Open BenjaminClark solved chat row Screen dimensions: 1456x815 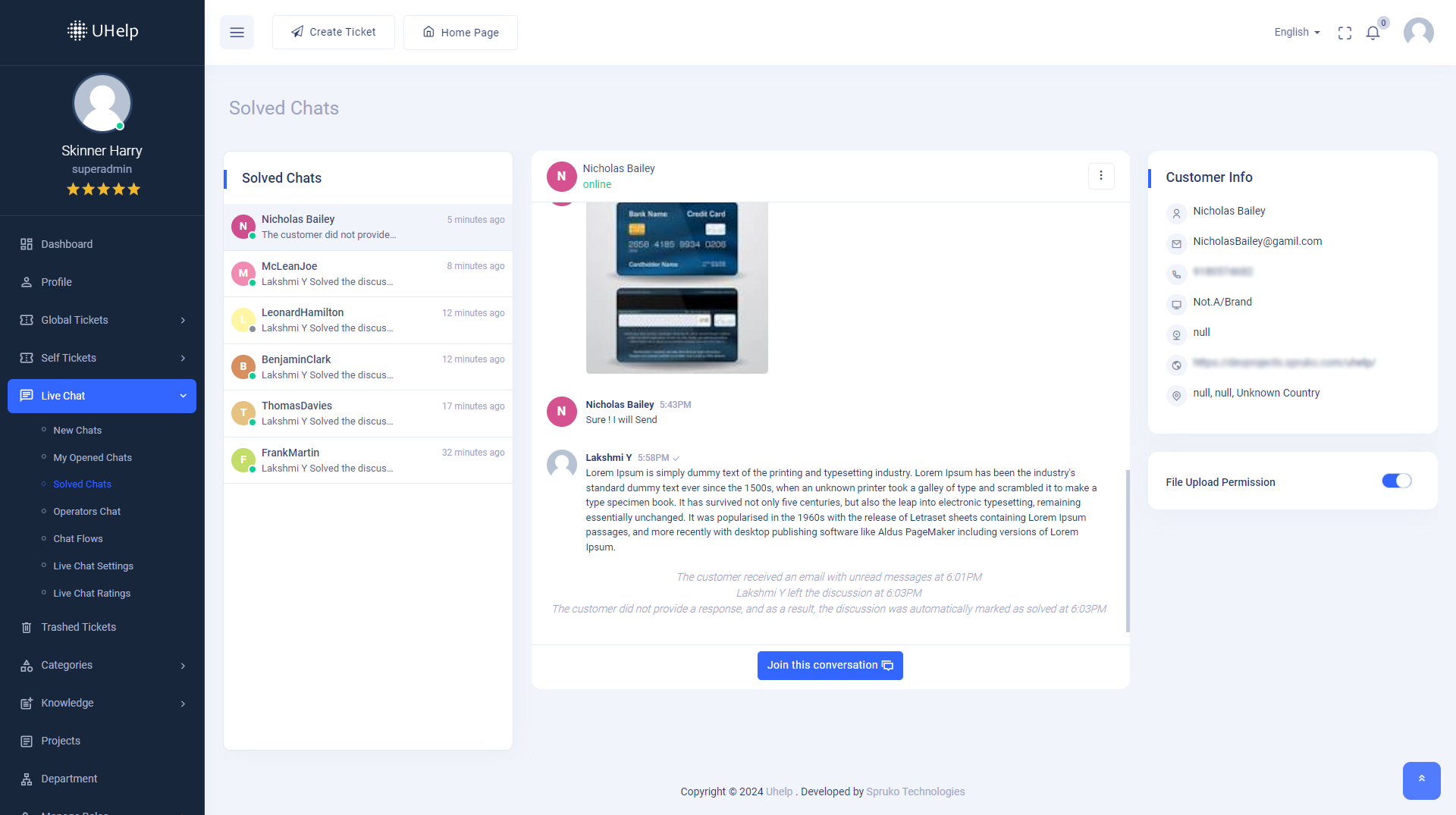click(x=368, y=367)
